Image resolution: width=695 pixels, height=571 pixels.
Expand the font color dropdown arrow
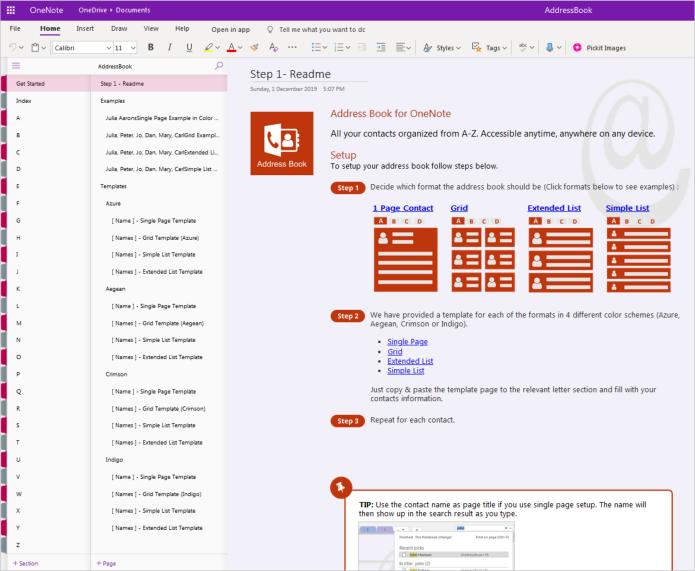240,48
